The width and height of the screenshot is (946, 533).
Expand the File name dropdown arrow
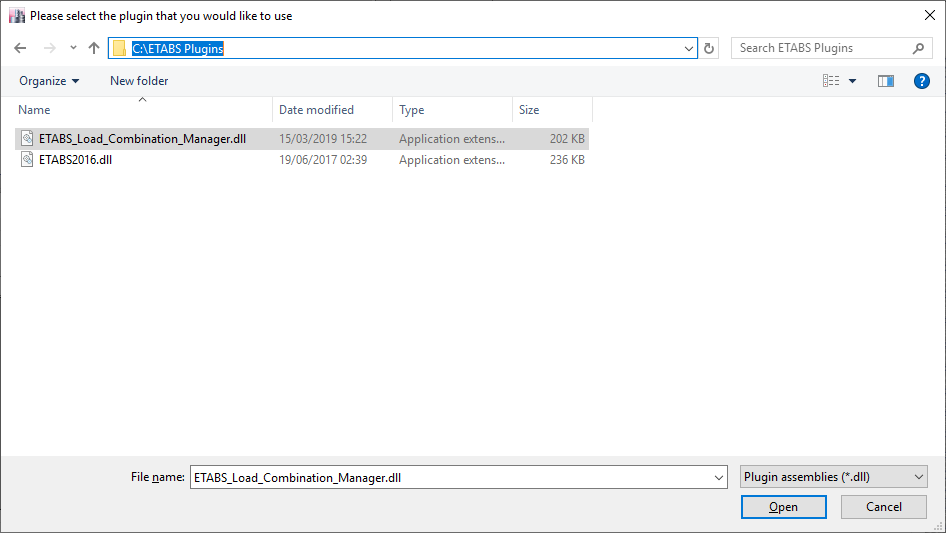click(719, 477)
